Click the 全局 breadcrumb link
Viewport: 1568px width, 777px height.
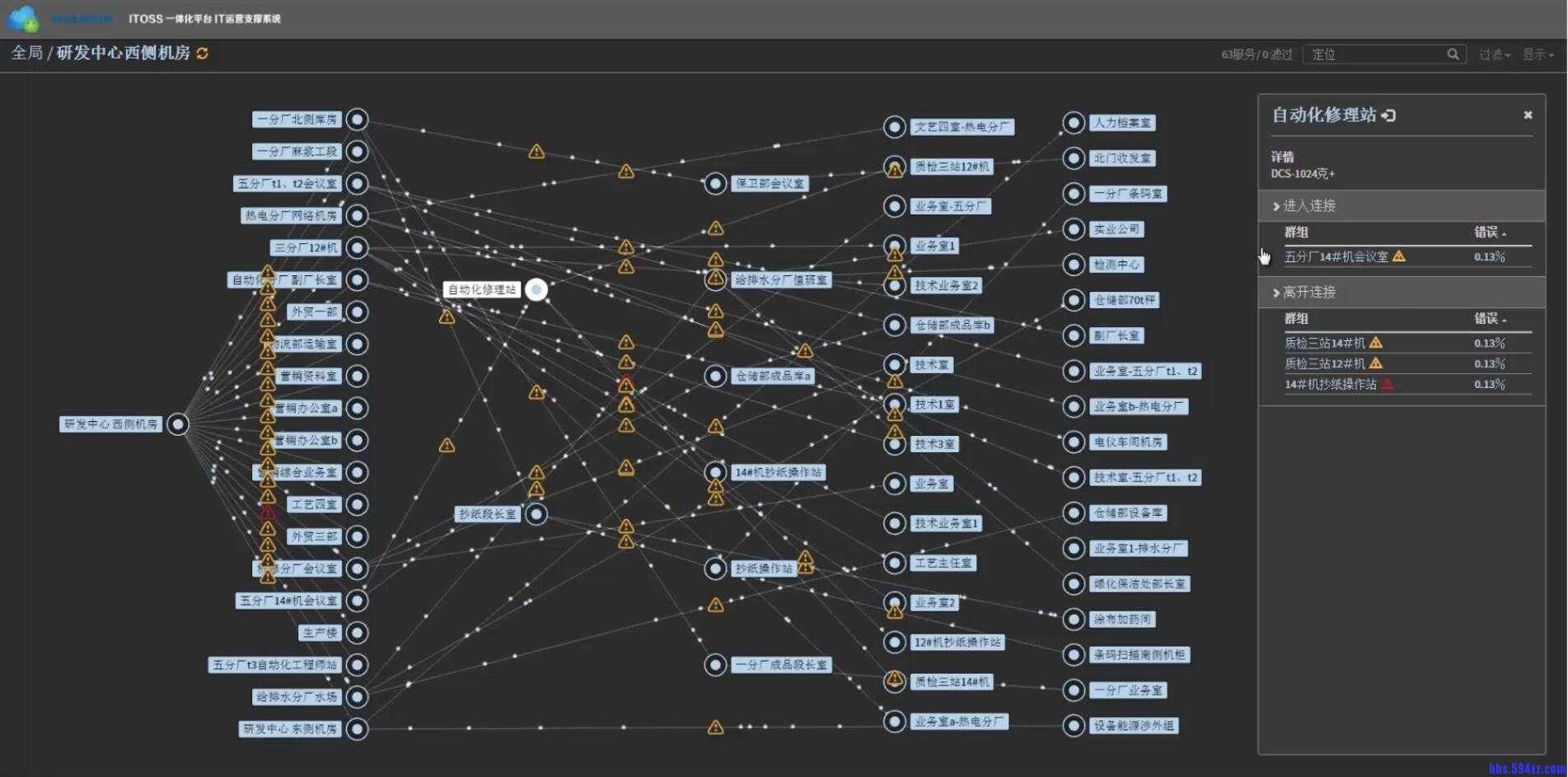26,53
